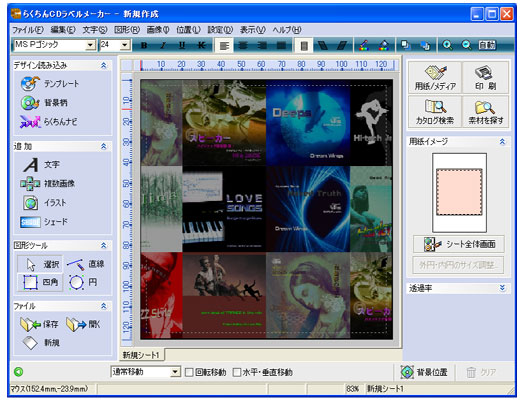Viewport: 522px width, 400px height.
Task: Click the 自動 auto zoom button
Action: [x=487, y=45]
